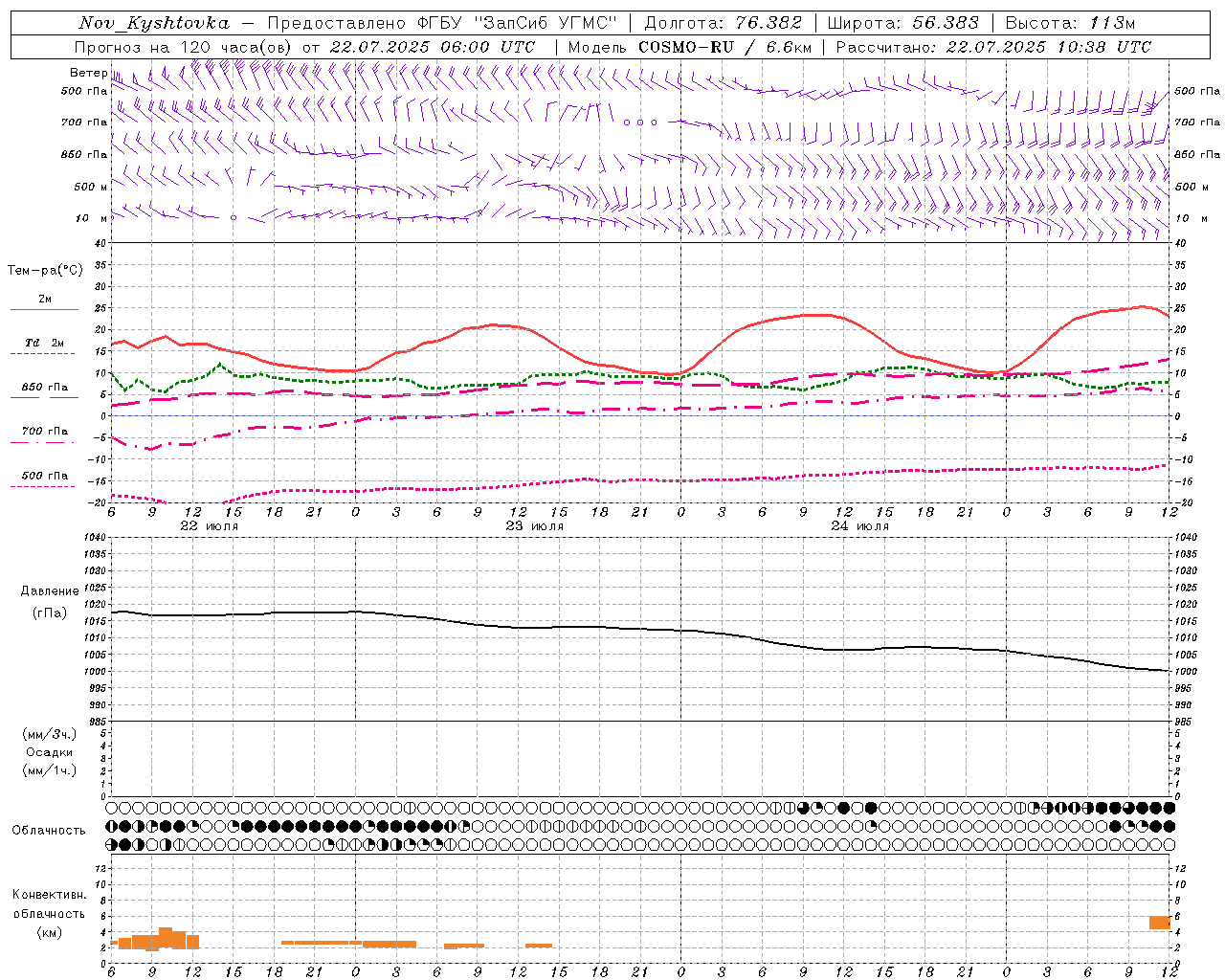This screenshot has height=980, width=1225.
Task: Click the 23 июля date label
Action: point(535,526)
